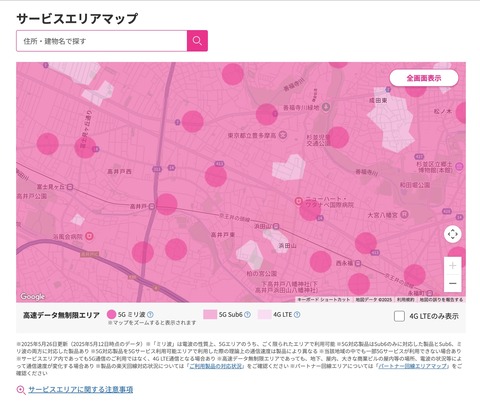Click the 松ノ木 area label

[443, 111]
